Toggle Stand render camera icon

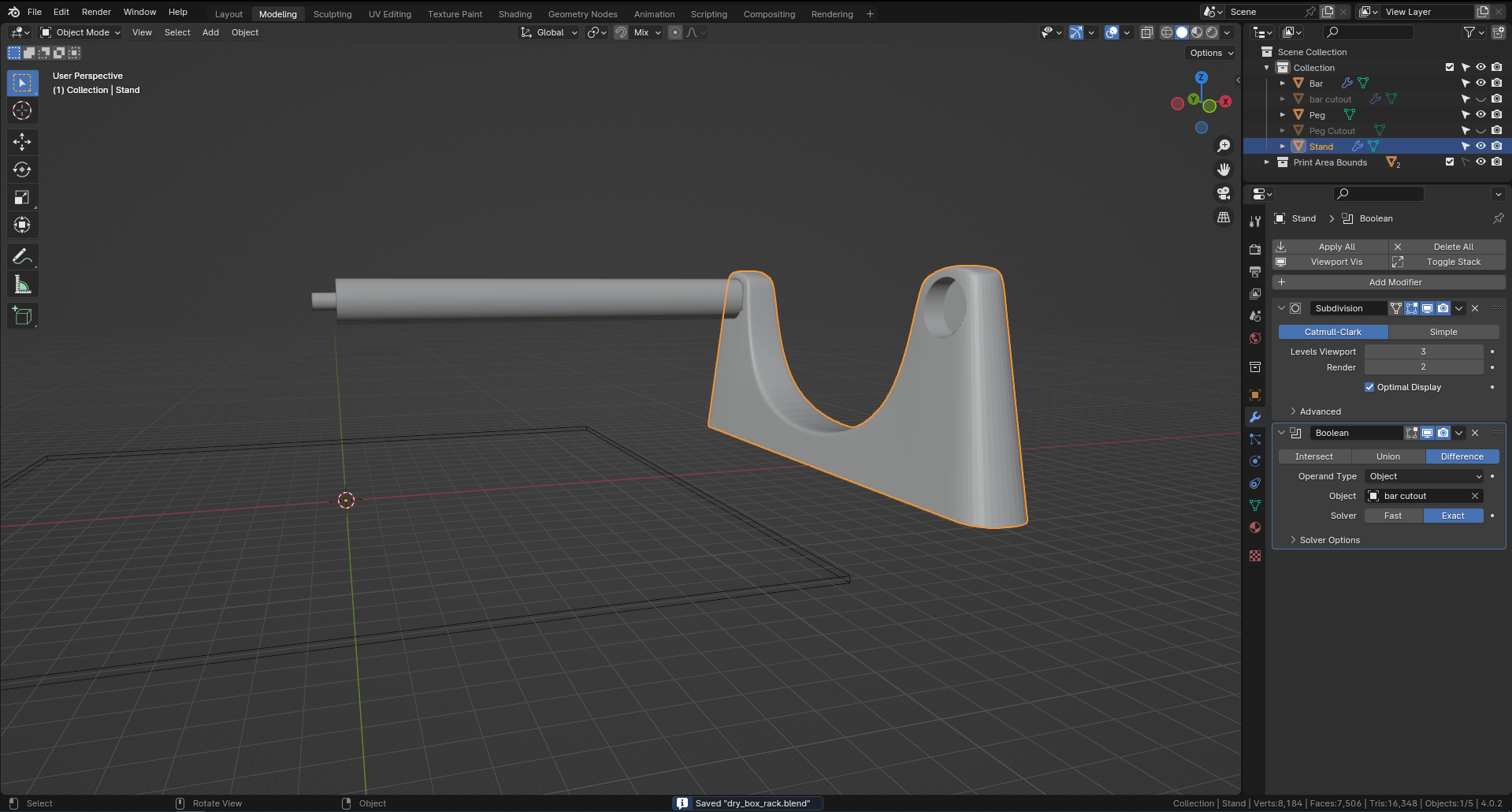(1496, 146)
